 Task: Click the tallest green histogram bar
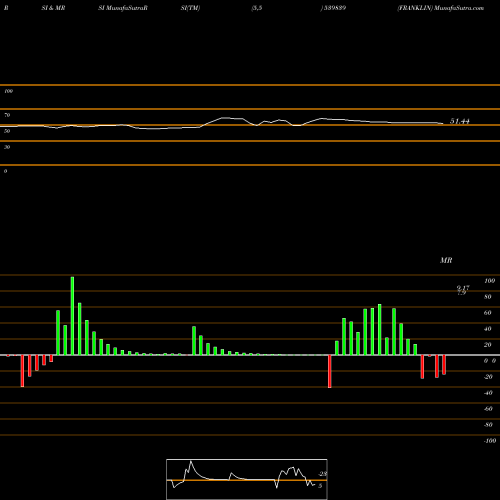(x=72, y=316)
